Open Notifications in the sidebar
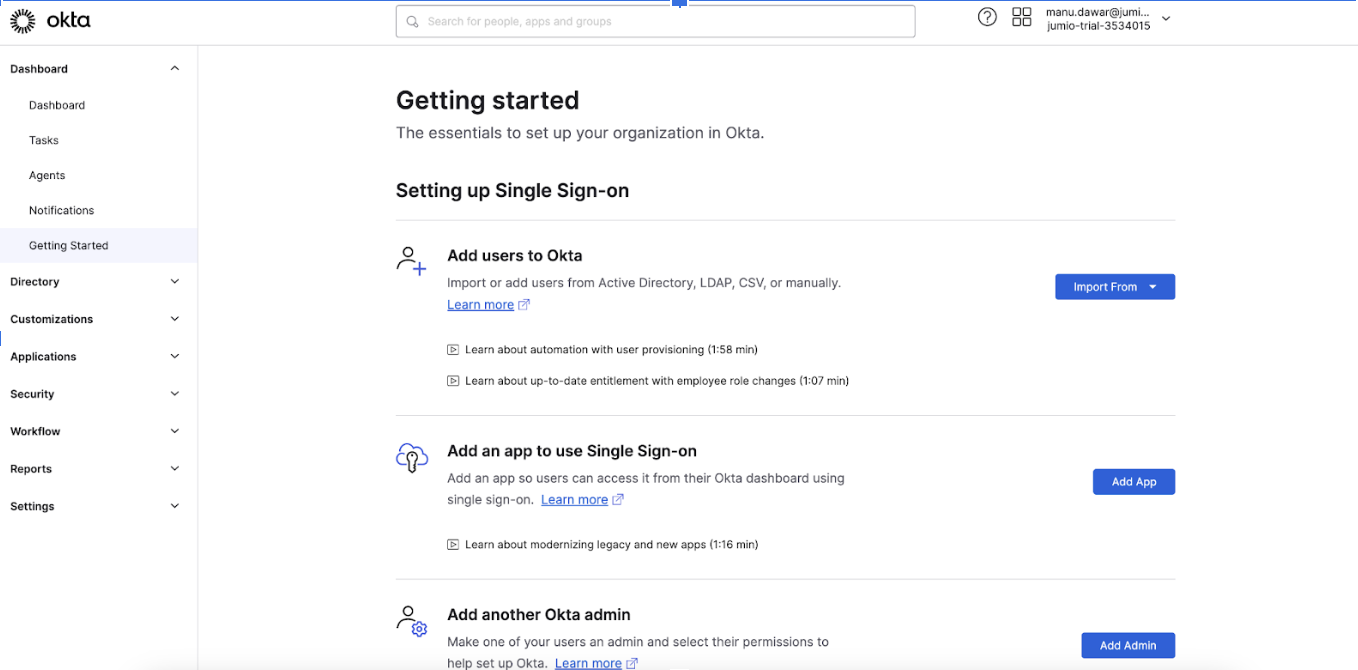This screenshot has width=1358, height=670. click(61, 210)
